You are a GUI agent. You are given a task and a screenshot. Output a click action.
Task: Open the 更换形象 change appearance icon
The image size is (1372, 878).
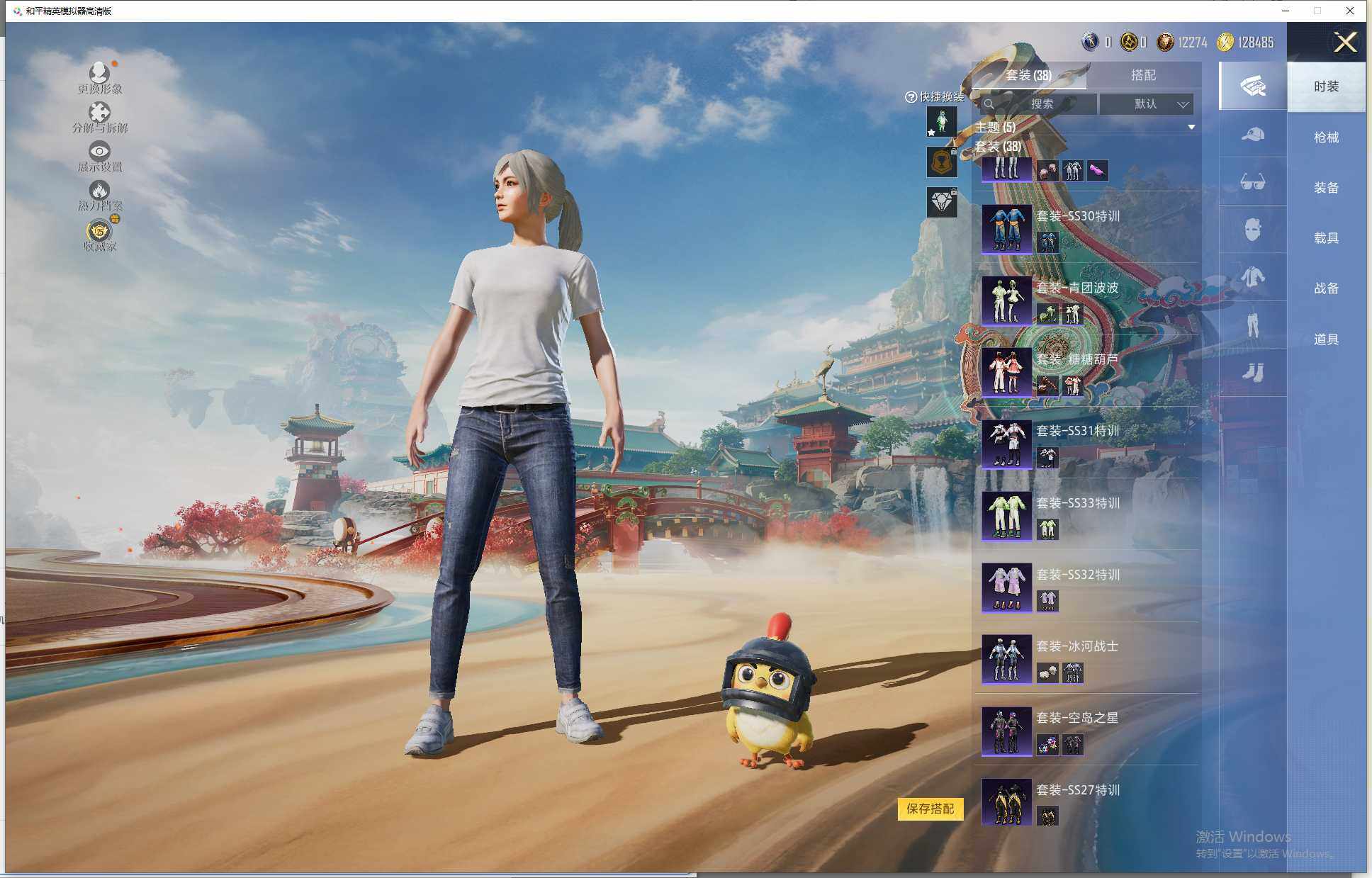[99, 74]
